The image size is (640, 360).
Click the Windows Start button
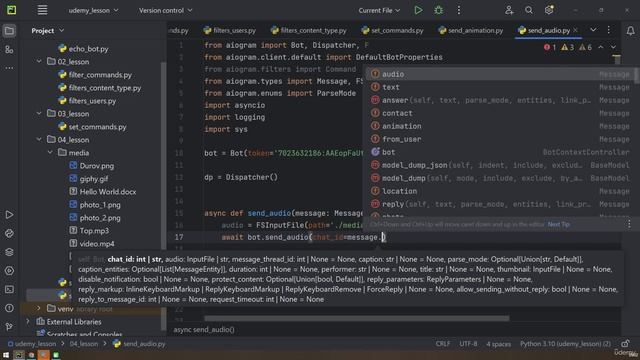point(6,355)
